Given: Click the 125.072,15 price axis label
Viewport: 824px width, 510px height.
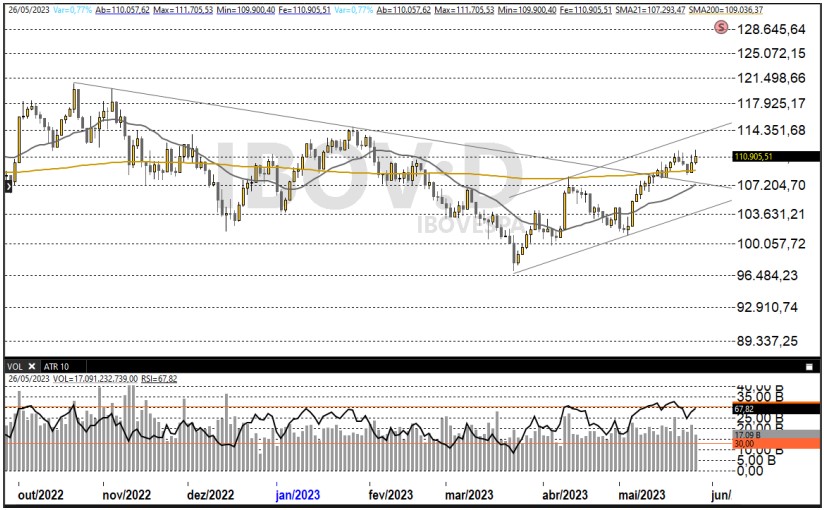Looking at the screenshot, I should pyautogui.click(x=771, y=53).
